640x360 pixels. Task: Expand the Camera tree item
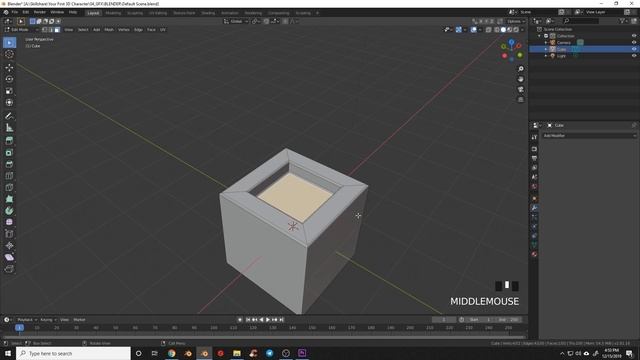pyautogui.click(x=546, y=42)
